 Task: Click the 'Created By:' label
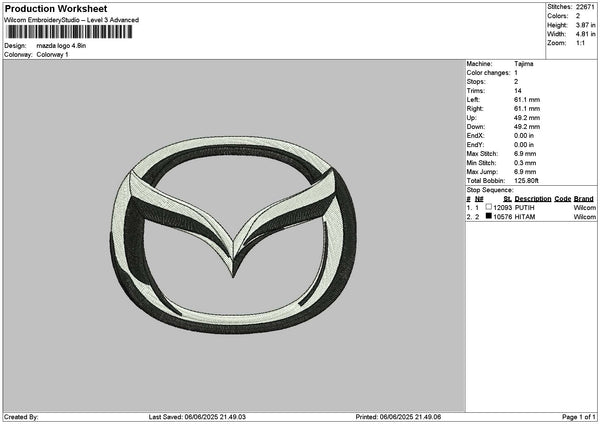(x=21, y=417)
